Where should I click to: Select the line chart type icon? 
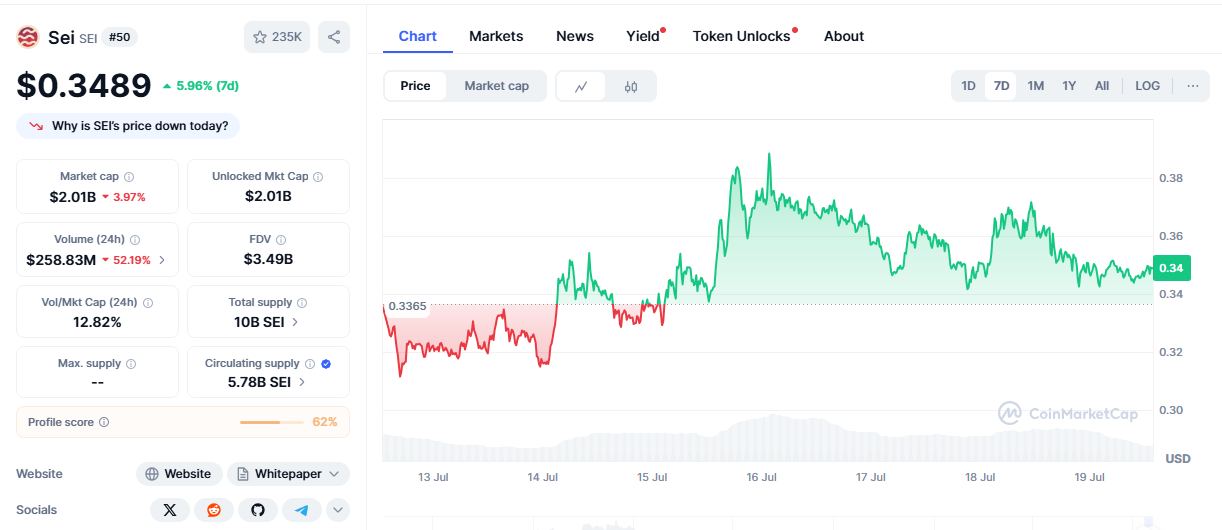581,86
